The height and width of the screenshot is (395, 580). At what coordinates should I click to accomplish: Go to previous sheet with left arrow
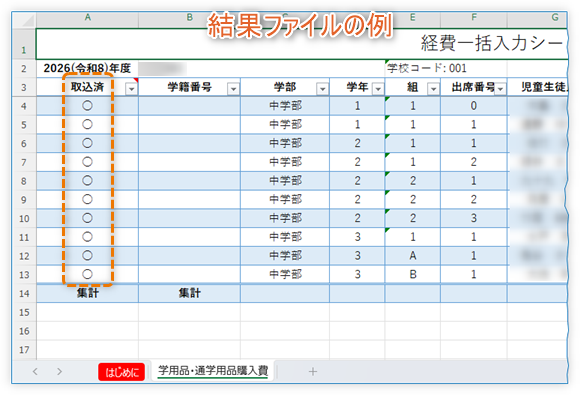[x=35, y=371]
